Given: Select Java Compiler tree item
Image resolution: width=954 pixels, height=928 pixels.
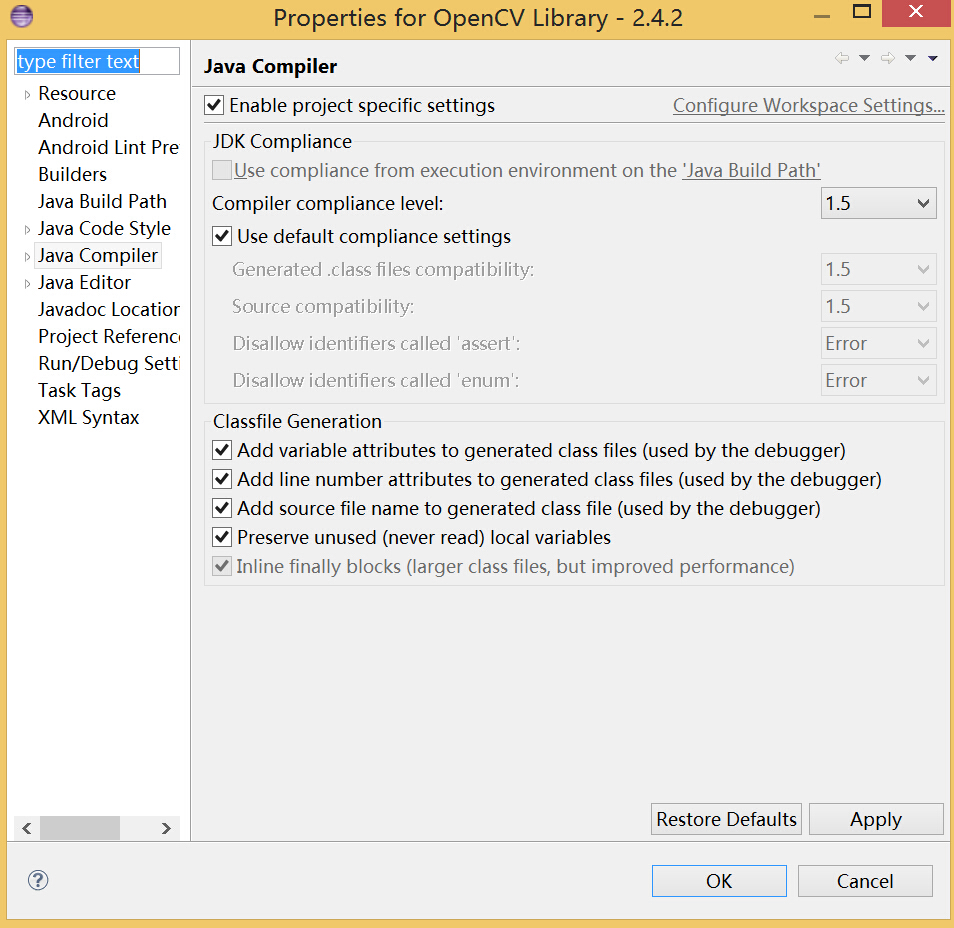Looking at the screenshot, I should click(x=98, y=256).
